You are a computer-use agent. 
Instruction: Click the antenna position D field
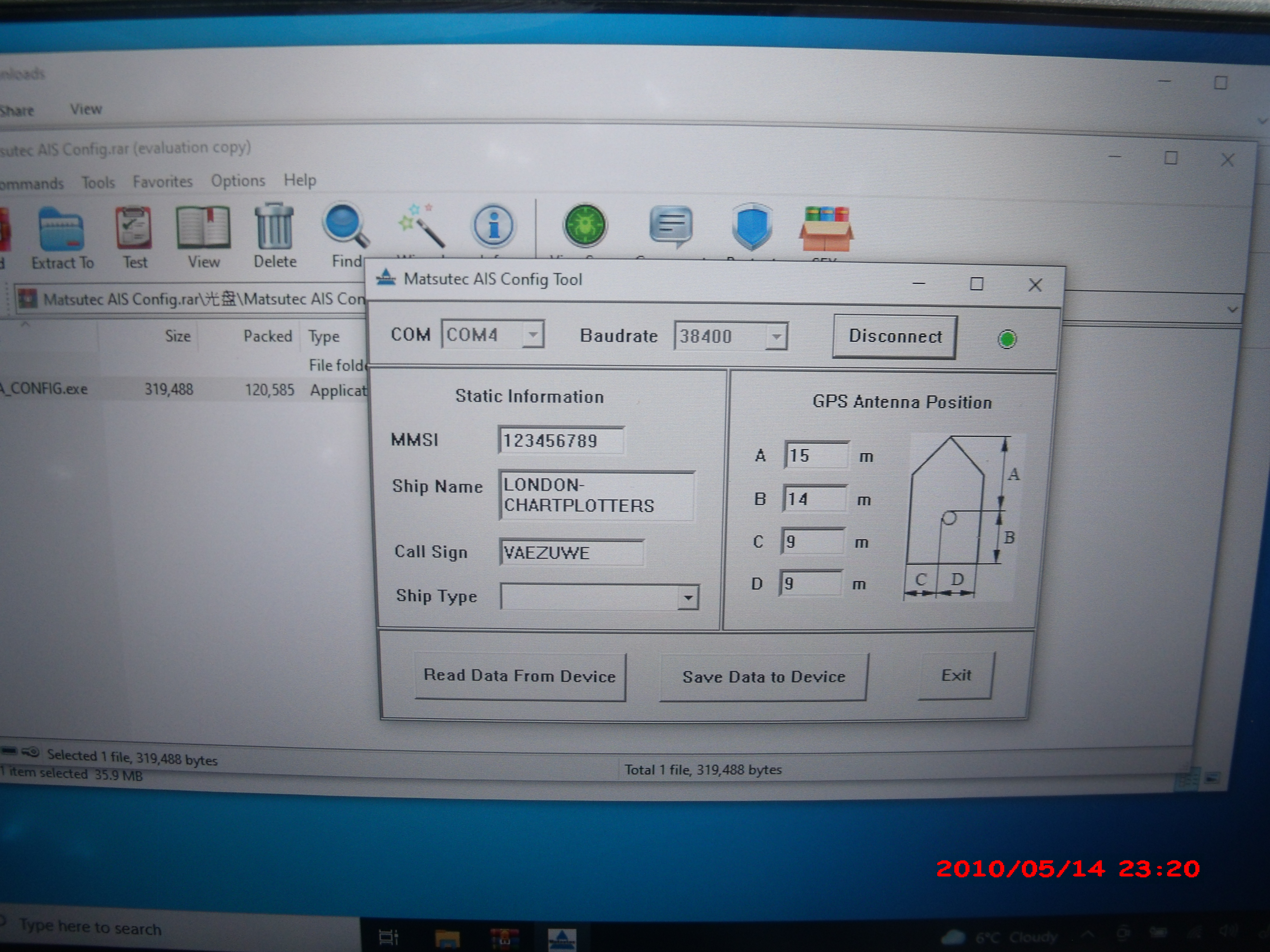(810, 583)
